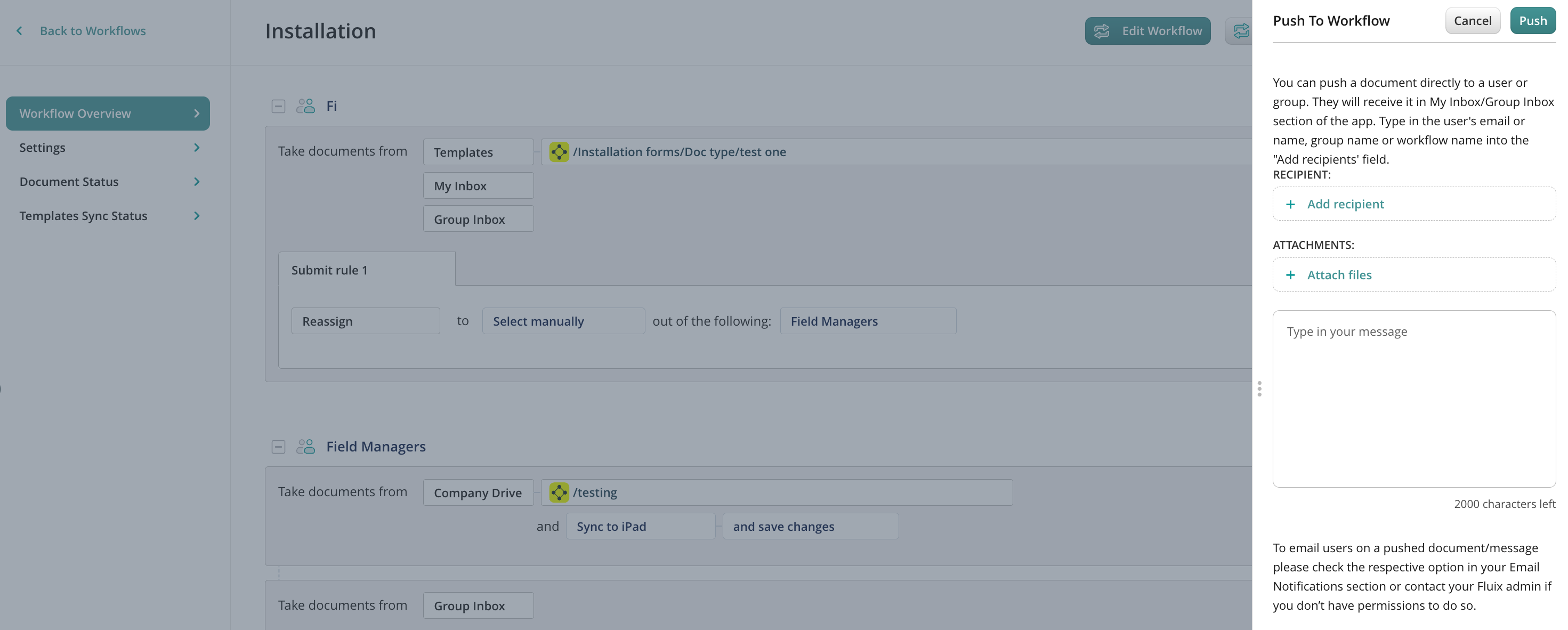
Task: Grab the panel resize handle dots
Action: pyautogui.click(x=1259, y=389)
